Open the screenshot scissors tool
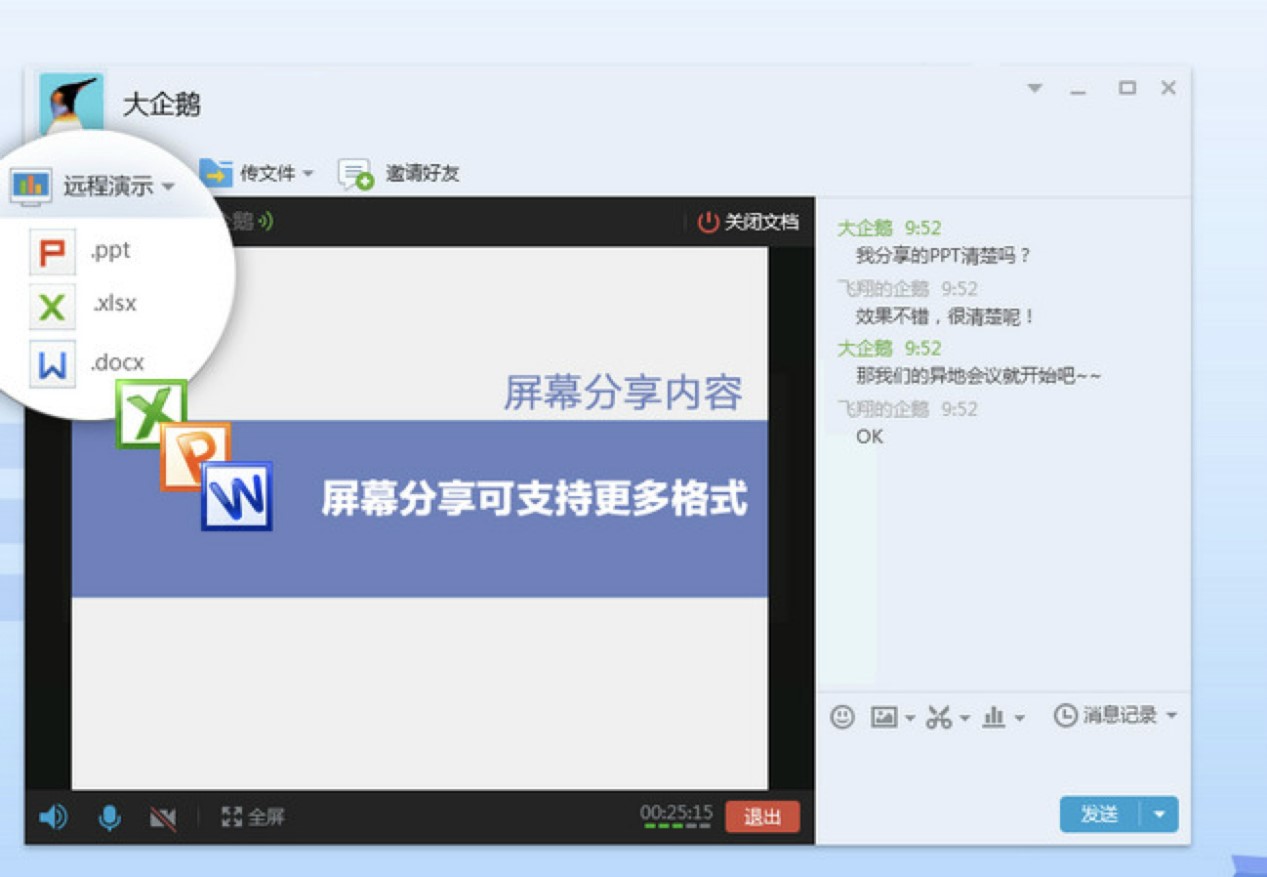The height and width of the screenshot is (877, 1267). coord(941,716)
